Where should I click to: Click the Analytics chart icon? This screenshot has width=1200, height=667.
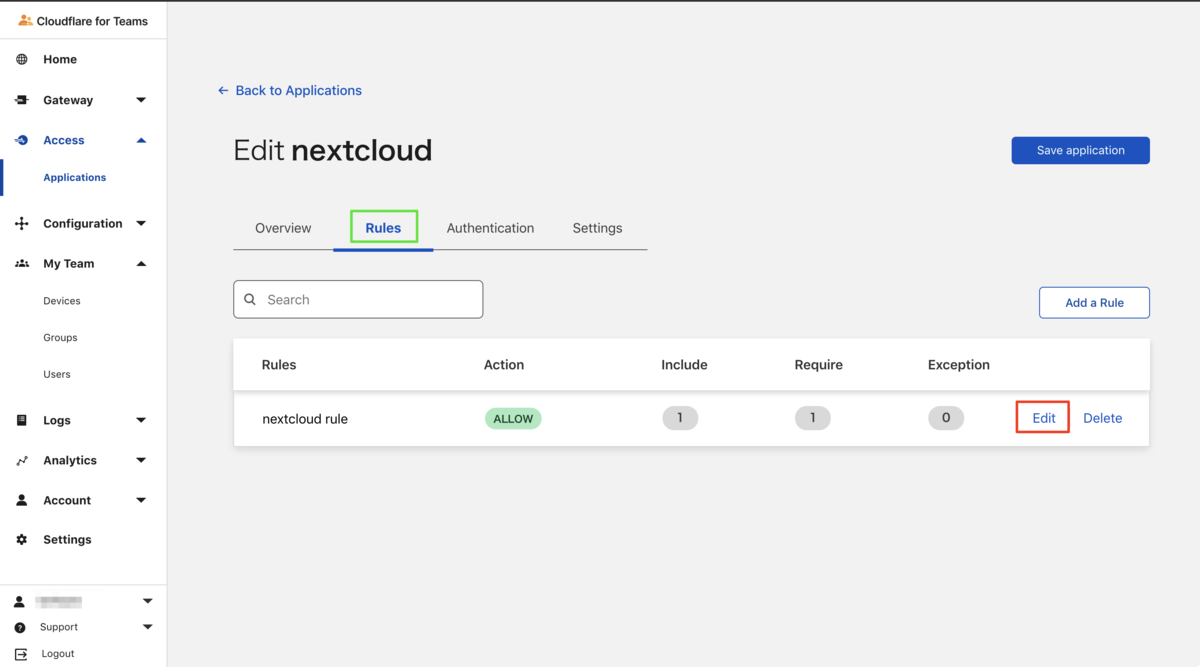pos(22,460)
